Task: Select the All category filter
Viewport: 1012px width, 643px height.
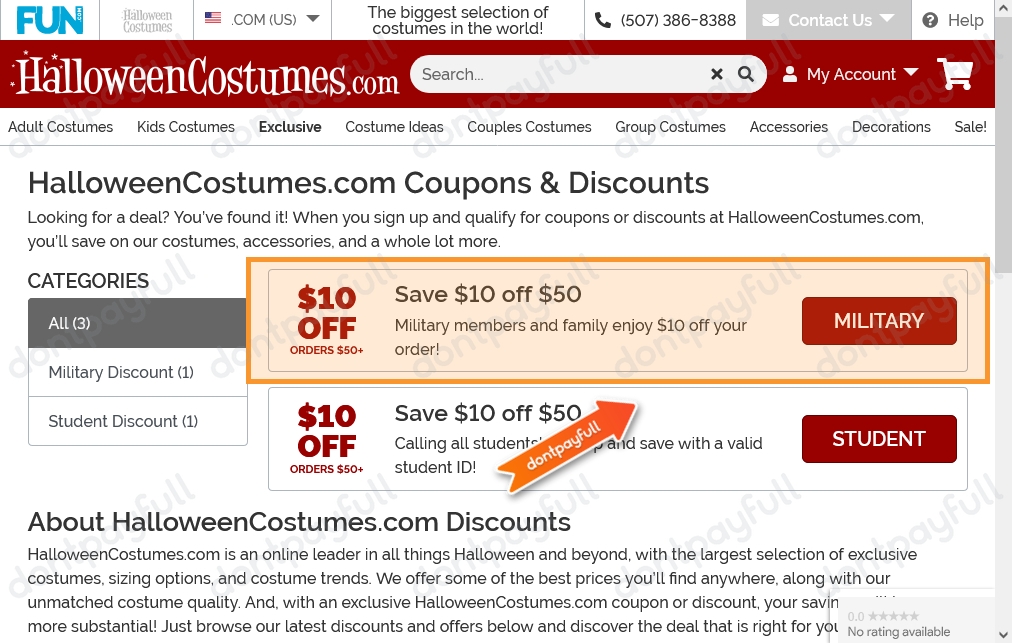Action: [69, 322]
